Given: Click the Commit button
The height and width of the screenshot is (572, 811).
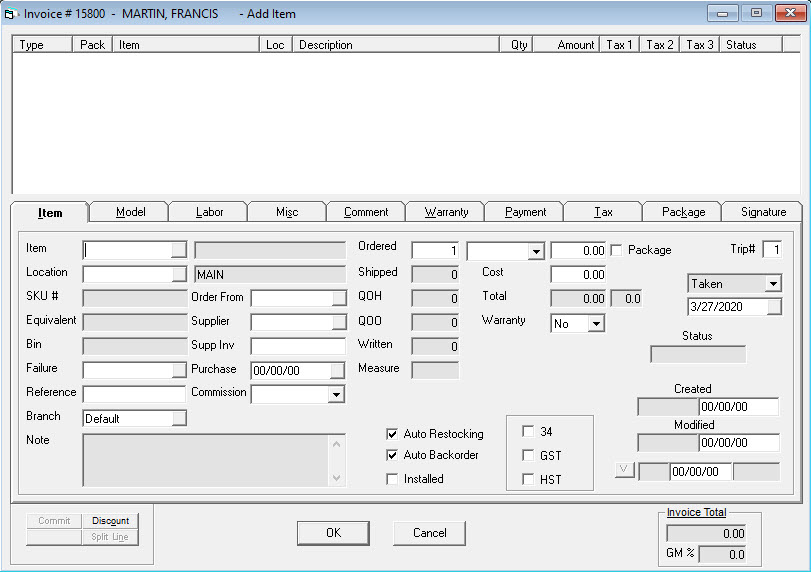Looking at the screenshot, I should coord(54,521).
